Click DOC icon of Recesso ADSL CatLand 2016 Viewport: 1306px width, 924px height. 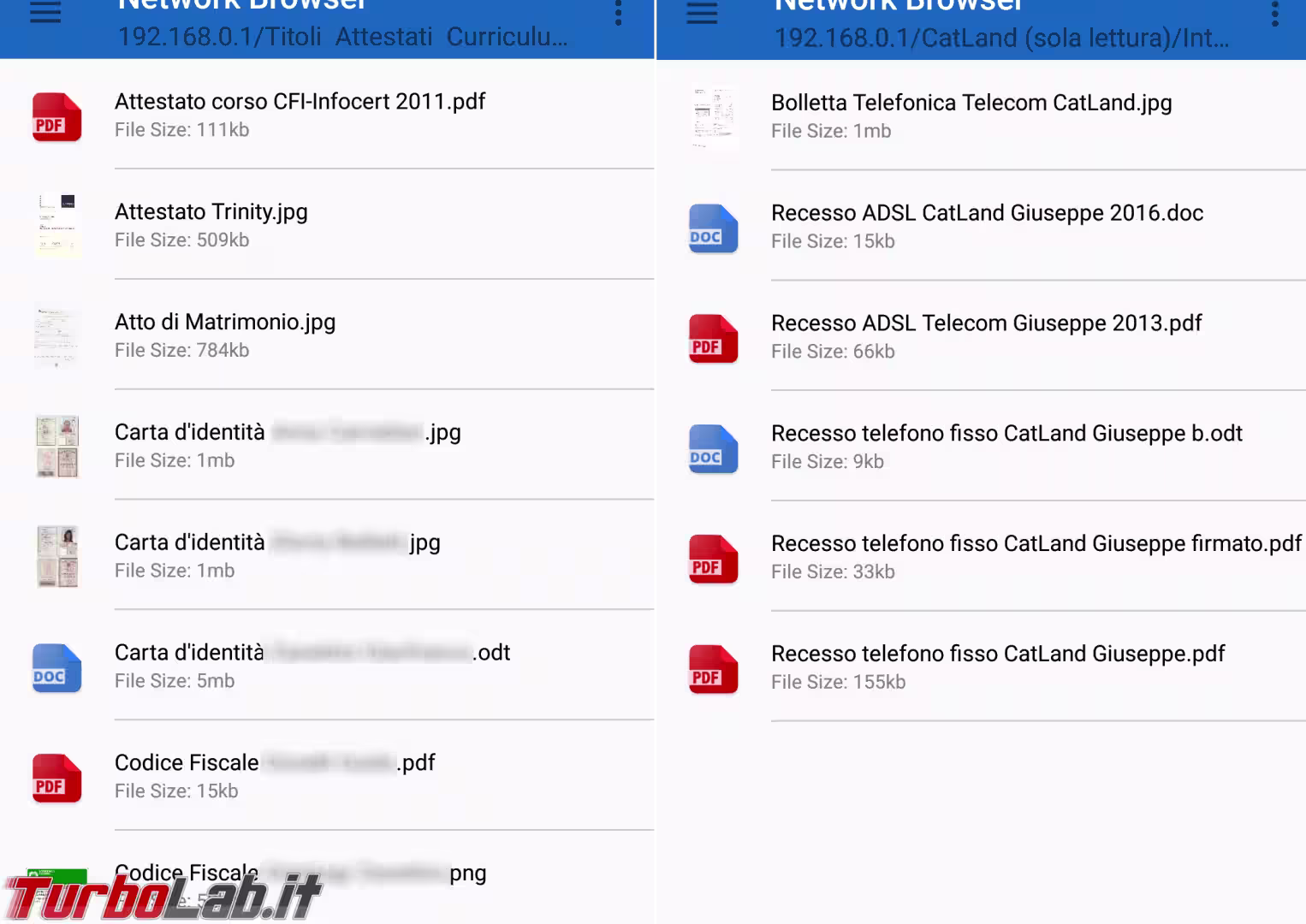(713, 228)
